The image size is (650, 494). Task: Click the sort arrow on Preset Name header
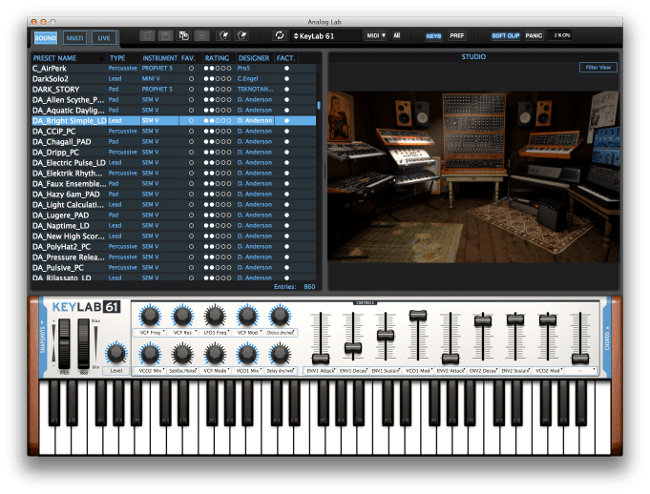pos(101,58)
